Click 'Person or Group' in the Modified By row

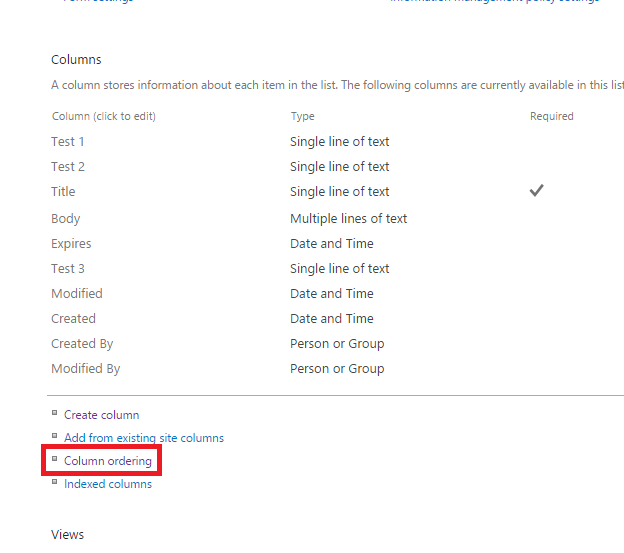[x=337, y=369]
